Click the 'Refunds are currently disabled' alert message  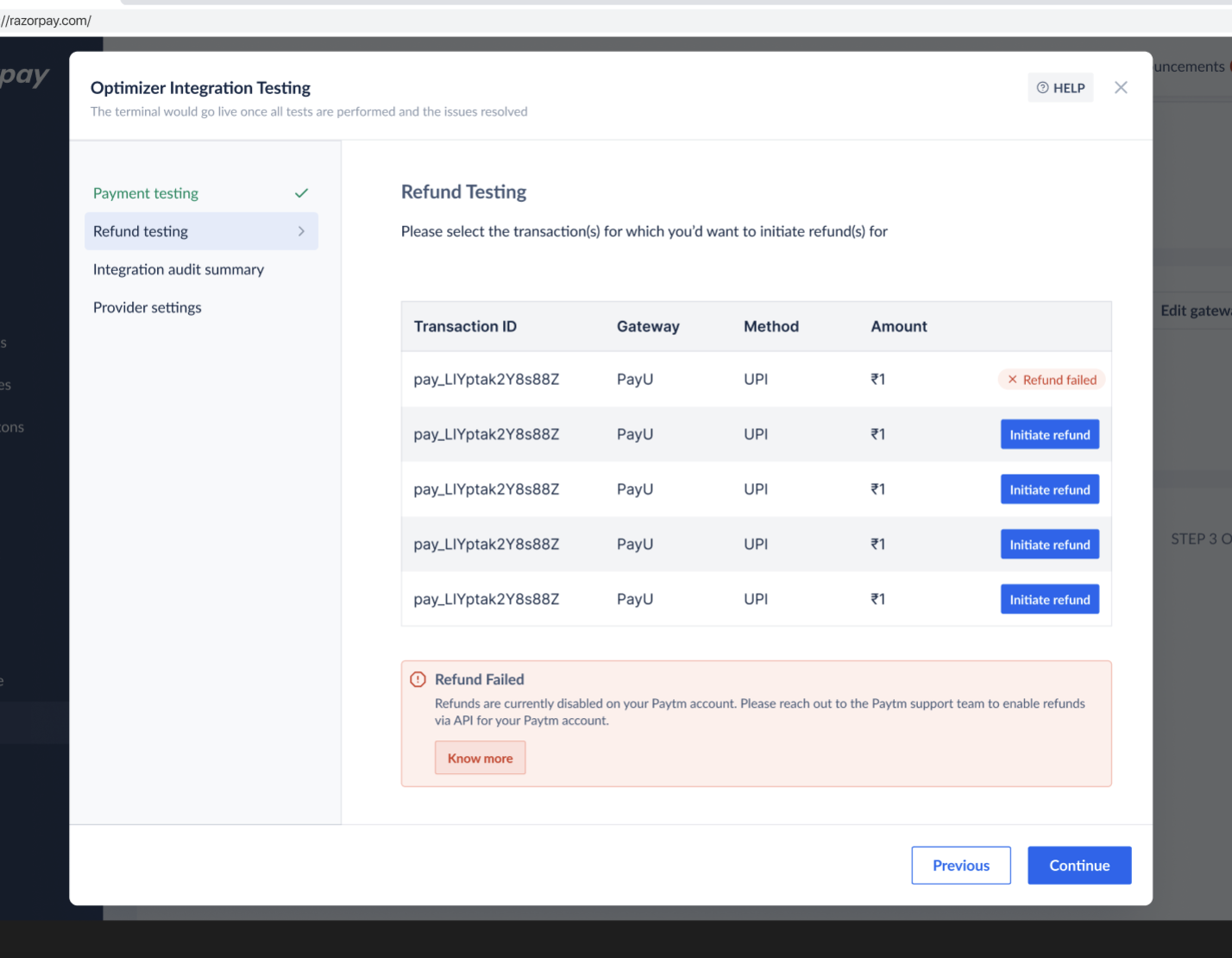click(760, 712)
